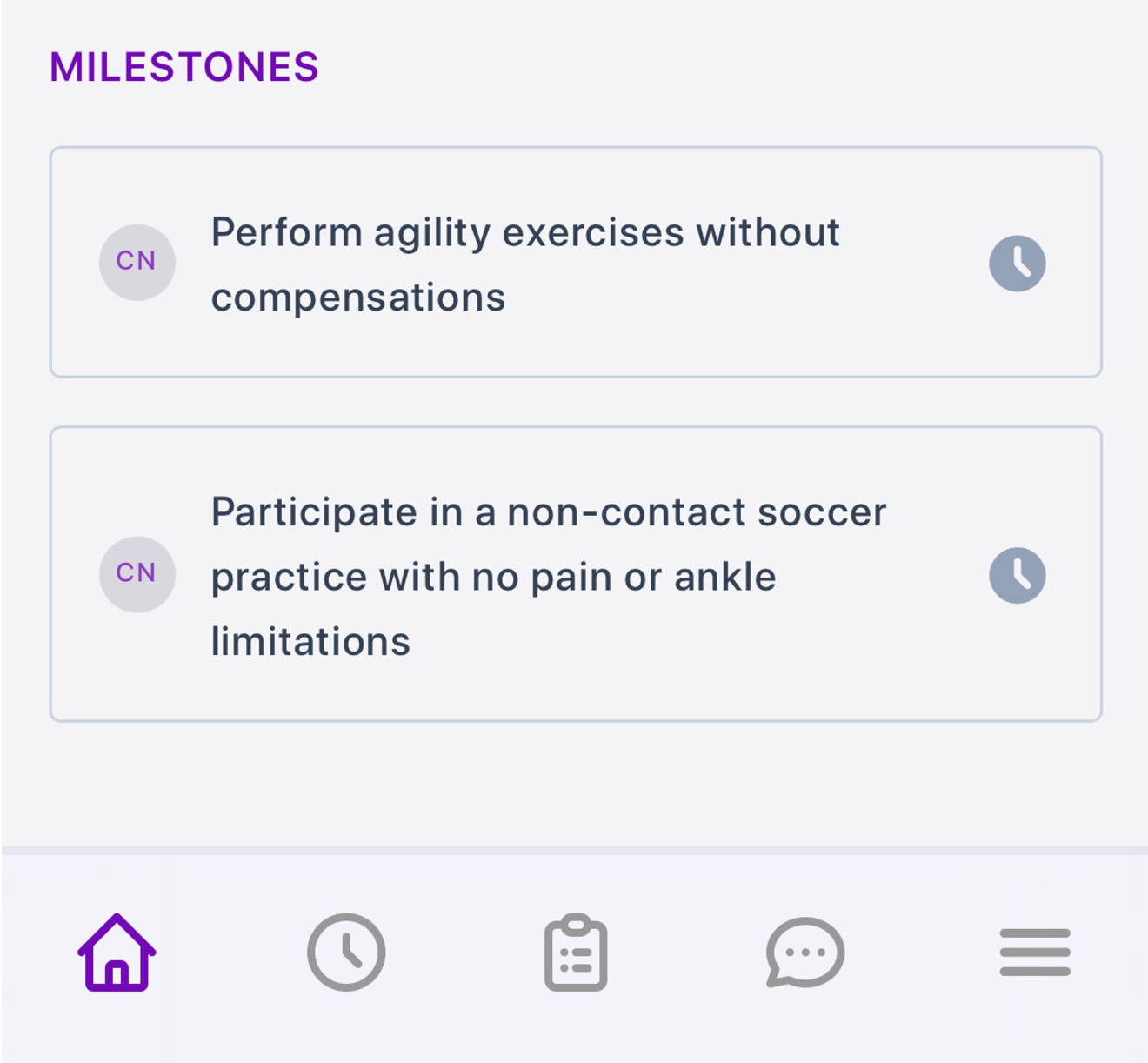Open the clipboard checklist tab
This screenshot has height=1063, width=1148.
click(x=576, y=953)
